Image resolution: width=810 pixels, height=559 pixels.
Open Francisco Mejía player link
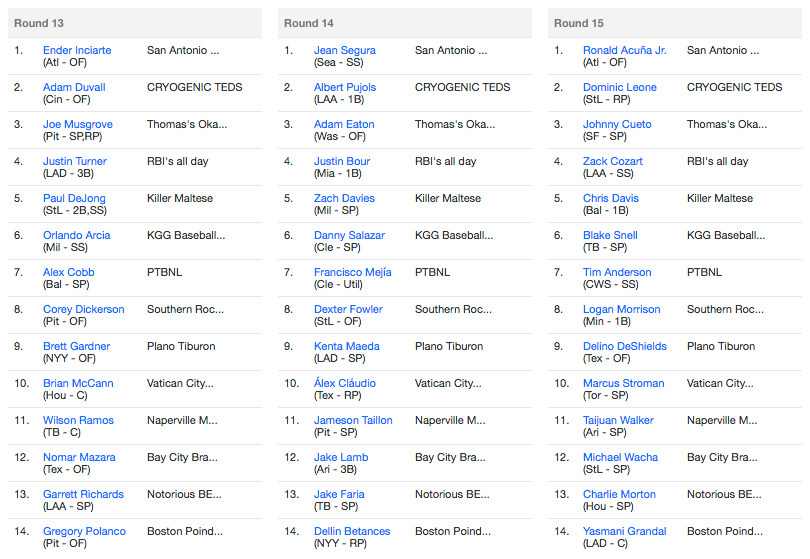(352, 272)
